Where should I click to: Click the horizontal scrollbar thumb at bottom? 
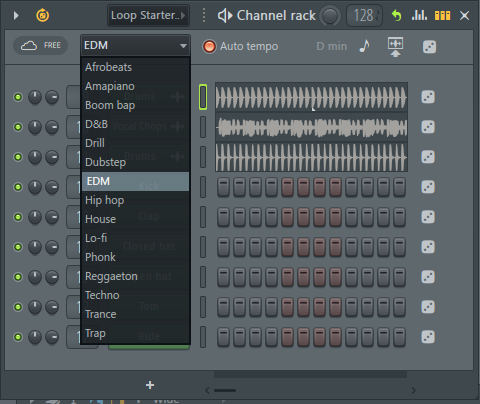(x=225, y=390)
